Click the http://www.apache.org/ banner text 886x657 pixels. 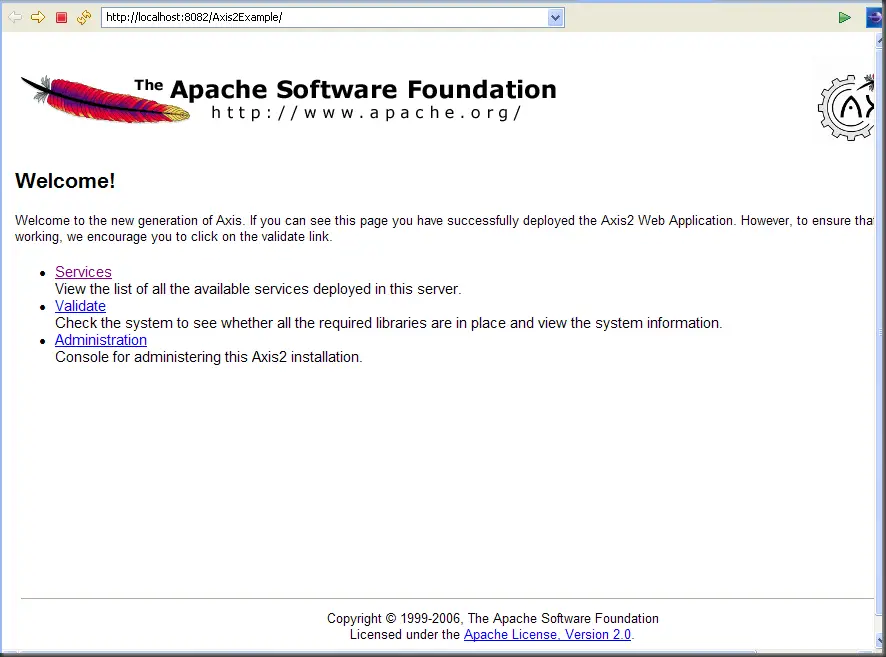[366, 113]
